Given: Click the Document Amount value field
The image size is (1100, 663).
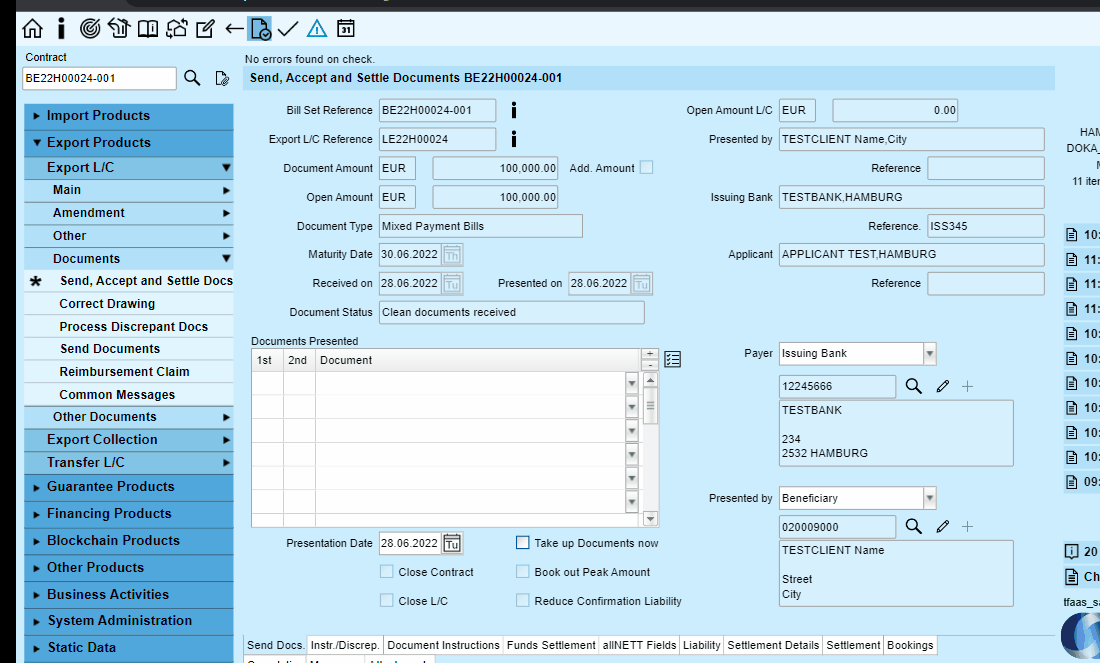Looking at the screenshot, I should [x=495, y=168].
